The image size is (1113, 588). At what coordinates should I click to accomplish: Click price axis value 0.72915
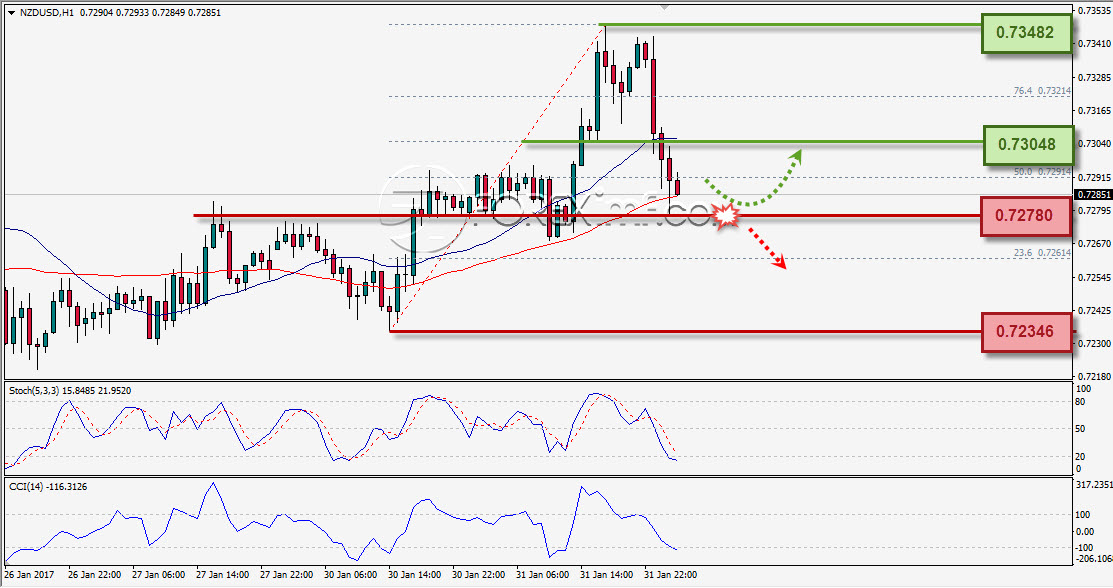tap(1094, 178)
